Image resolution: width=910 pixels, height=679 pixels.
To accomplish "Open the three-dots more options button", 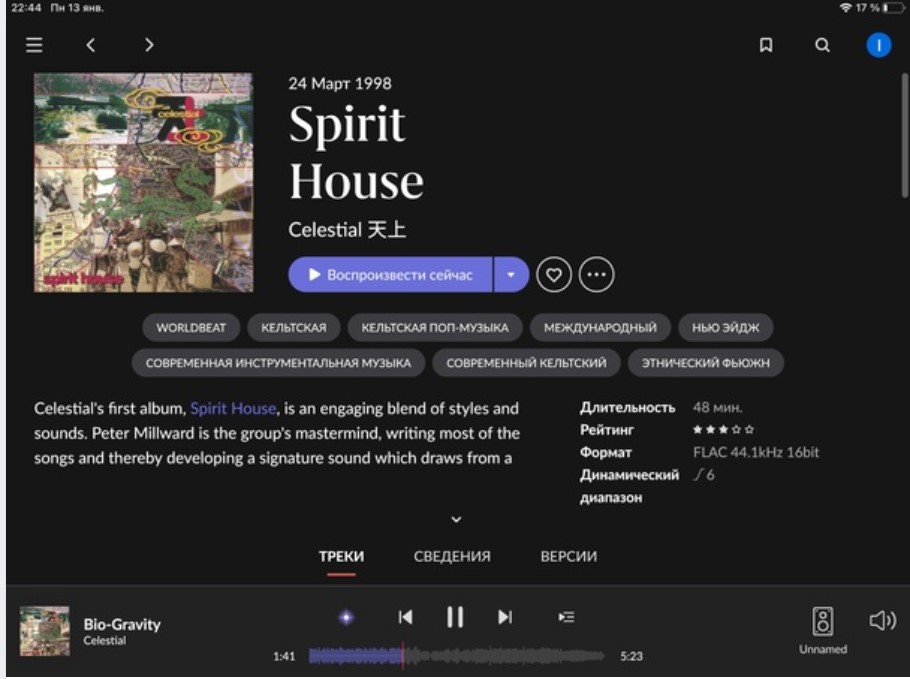I will [596, 275].
